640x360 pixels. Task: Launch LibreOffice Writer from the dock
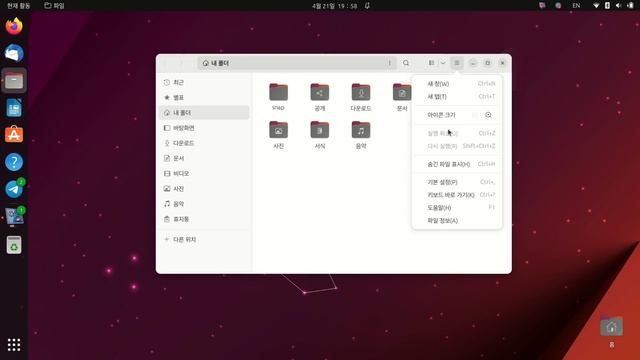click(x=14, y=108)
